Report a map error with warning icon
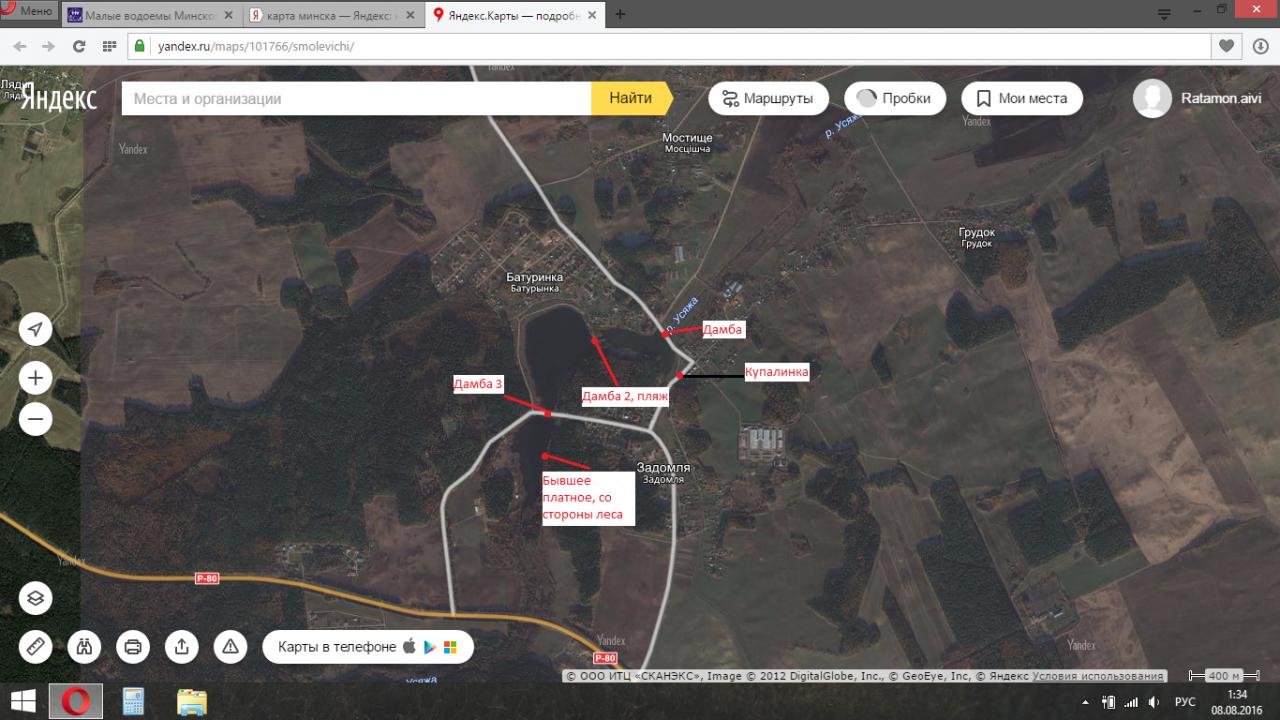Viewport: 1280px width, 720px height. [x=230, y=647]
